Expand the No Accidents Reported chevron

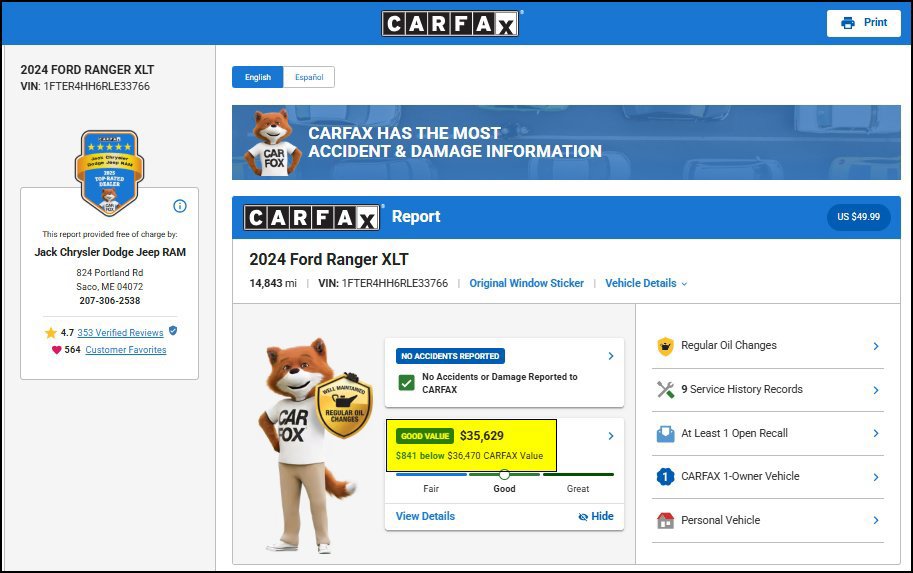pyautogui.click(x=611, y=356)
